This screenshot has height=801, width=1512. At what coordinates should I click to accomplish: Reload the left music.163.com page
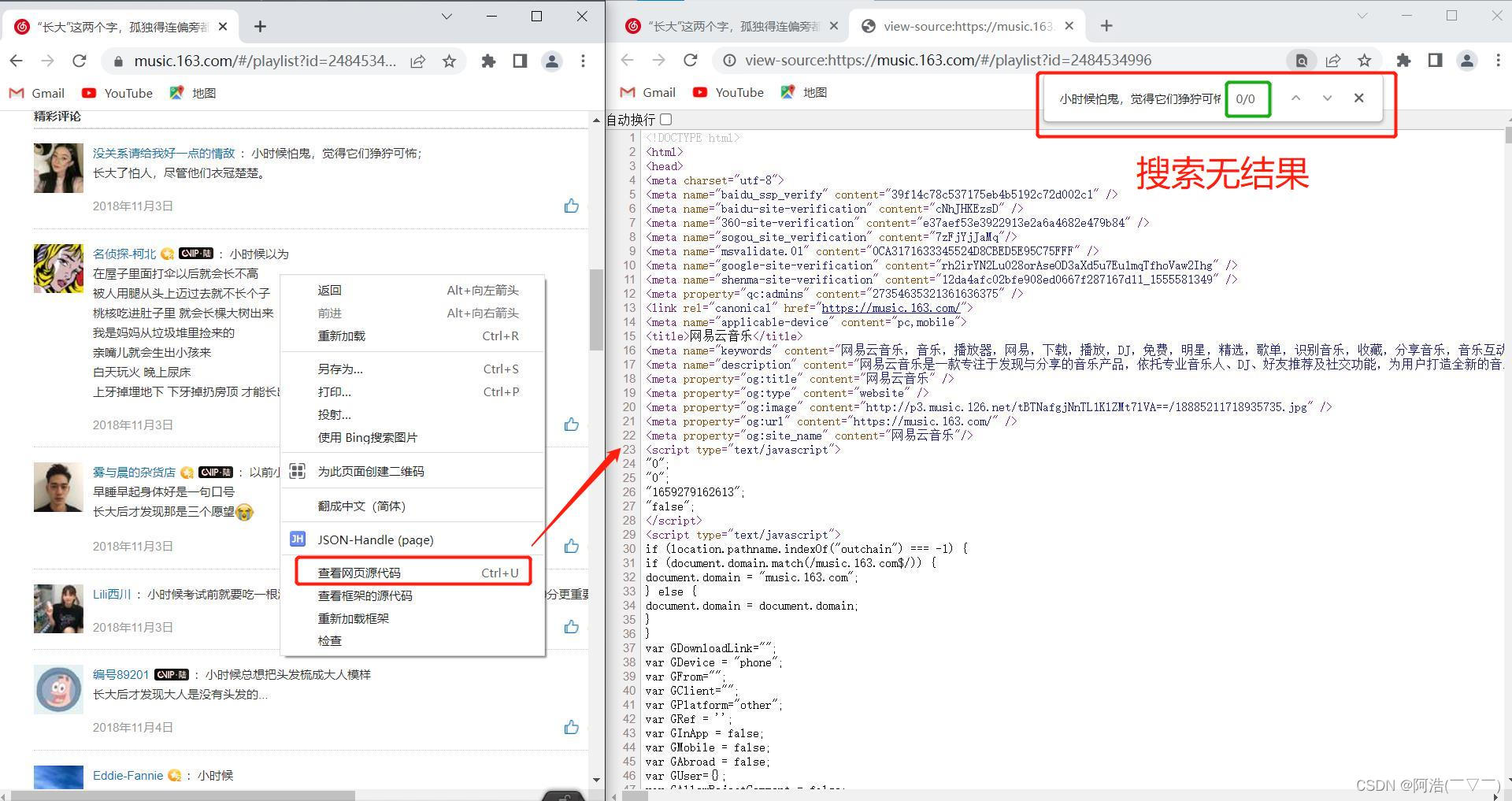[x=80, y=61]
